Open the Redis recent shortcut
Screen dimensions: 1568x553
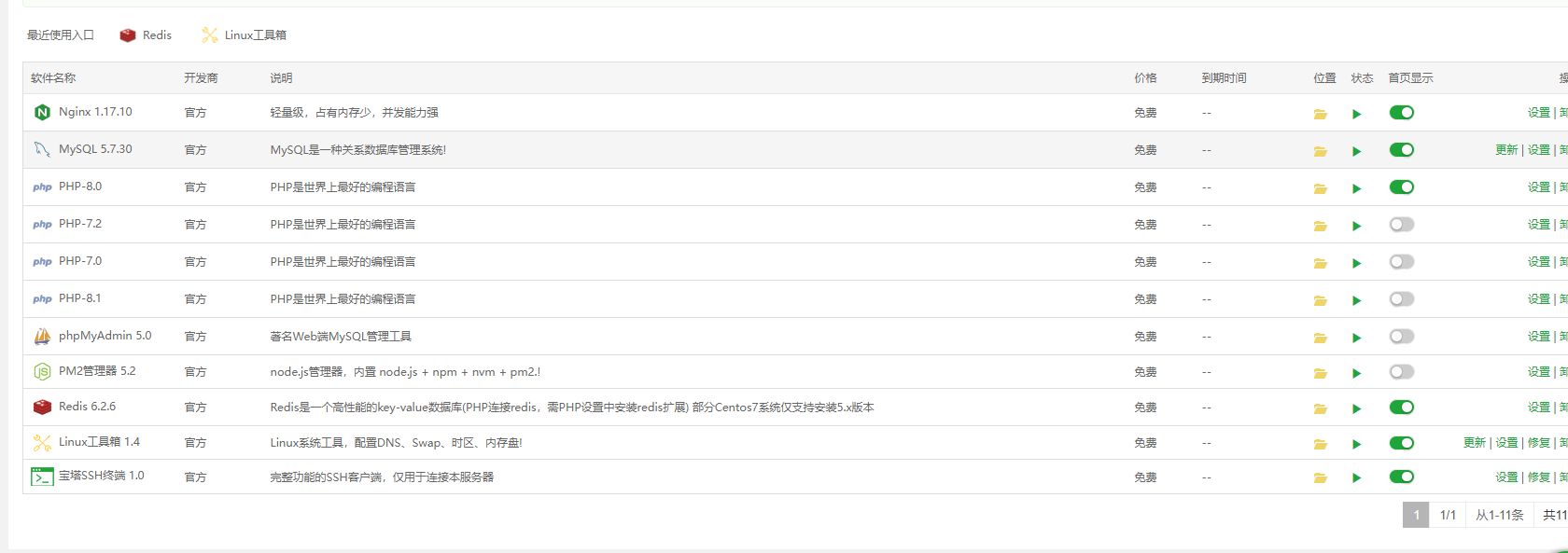coord(146,35)
